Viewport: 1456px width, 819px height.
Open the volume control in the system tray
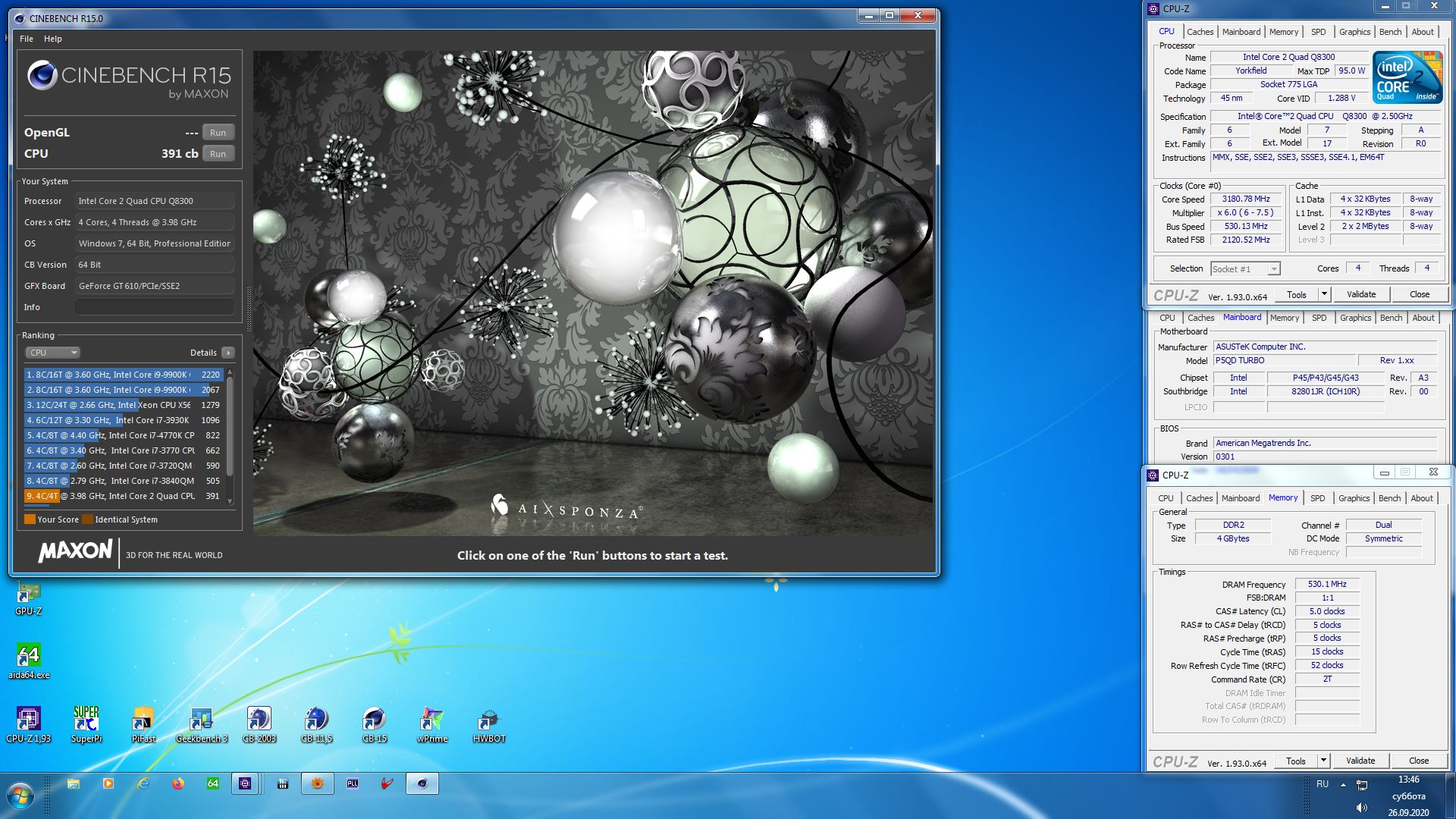pos(1362,808)
